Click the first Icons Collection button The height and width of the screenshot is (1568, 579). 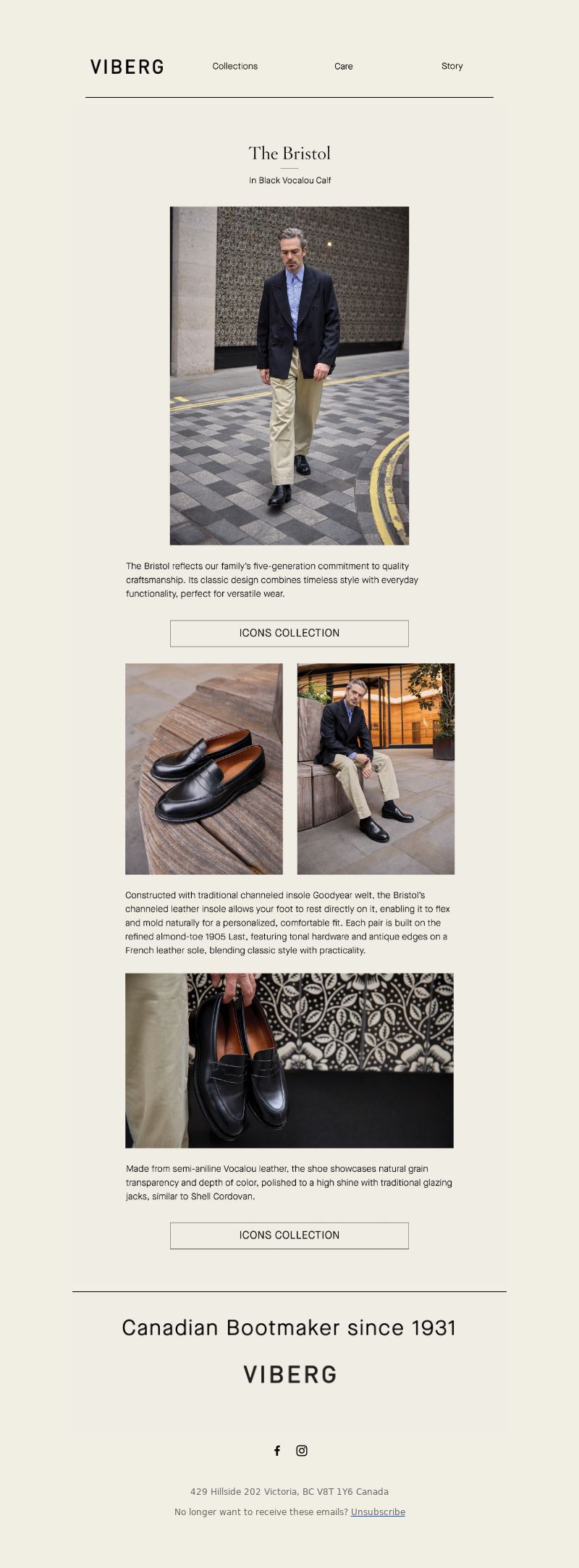click(x=289, y=633)
